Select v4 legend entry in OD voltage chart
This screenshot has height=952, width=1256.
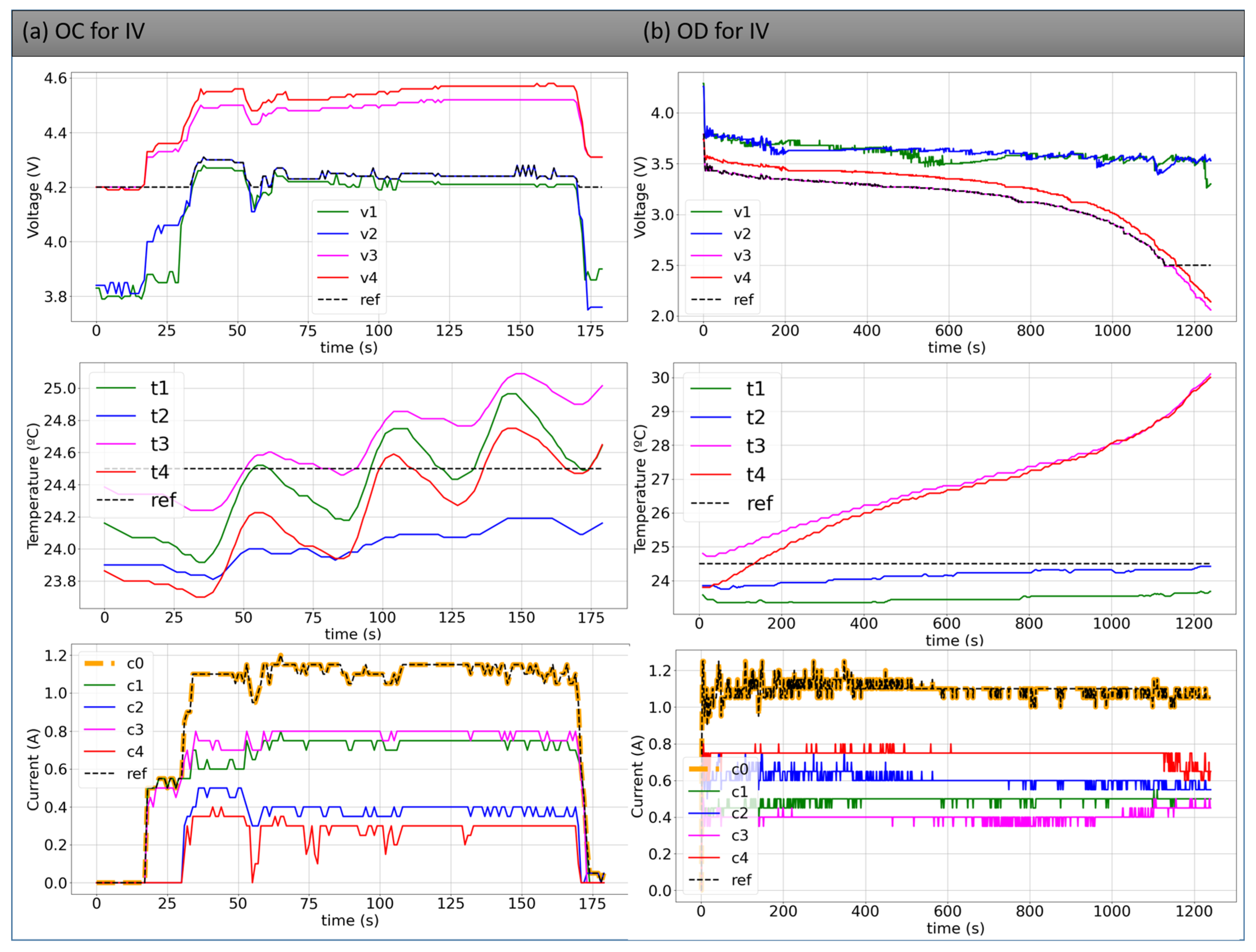(721, 278)
